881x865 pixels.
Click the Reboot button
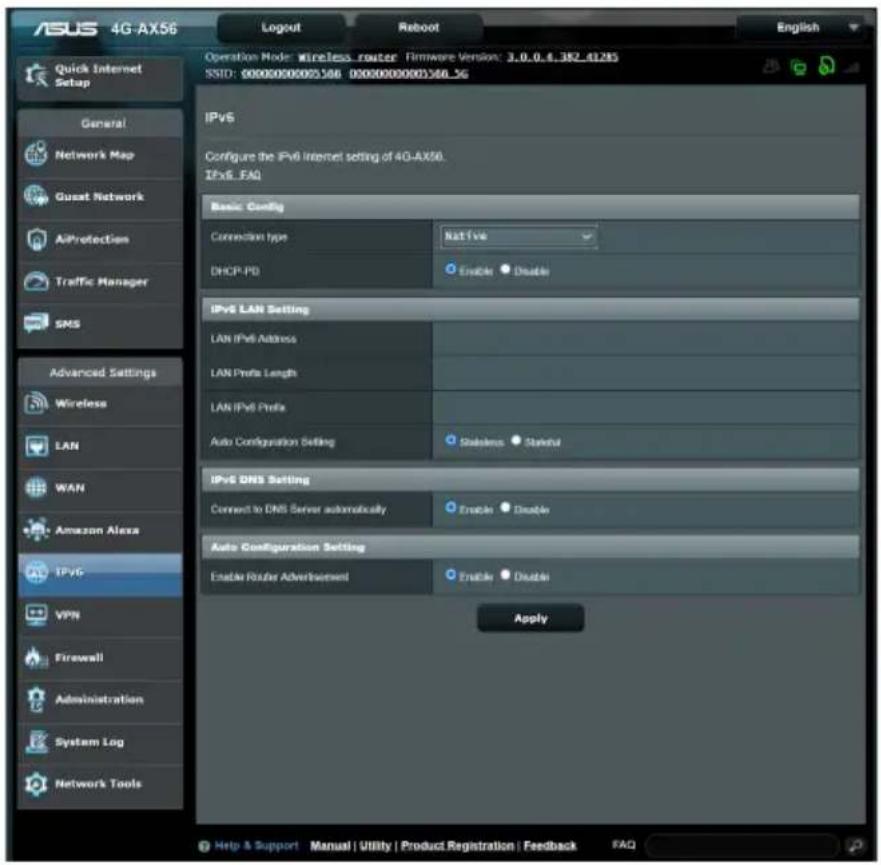(419, 28)
